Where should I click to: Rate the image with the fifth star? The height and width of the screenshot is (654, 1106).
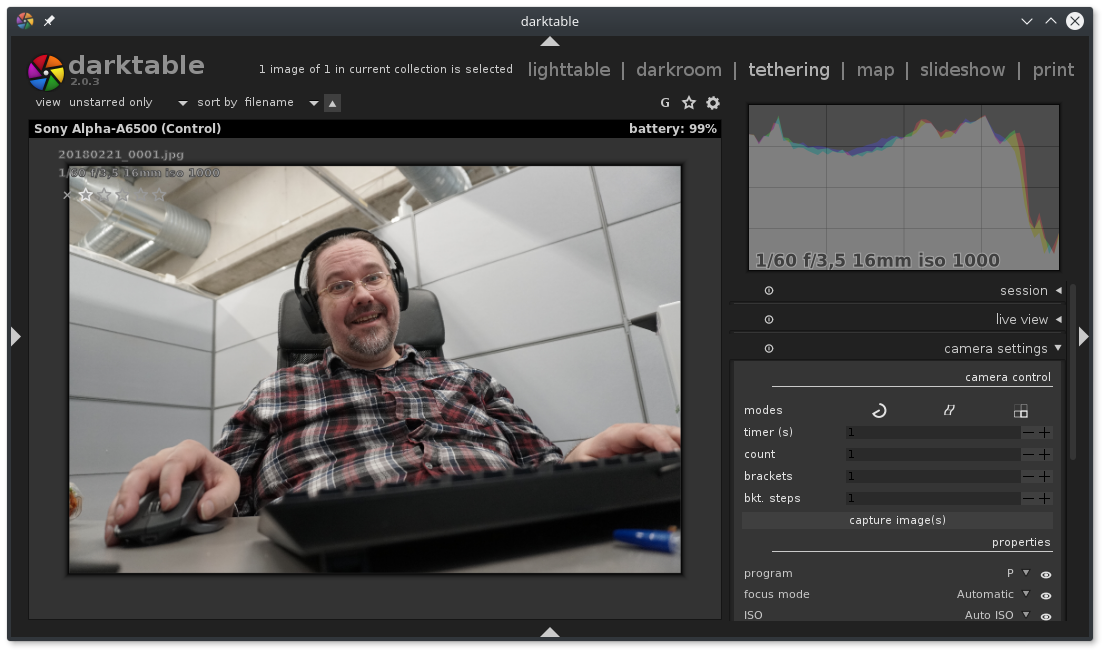point(159,194)
